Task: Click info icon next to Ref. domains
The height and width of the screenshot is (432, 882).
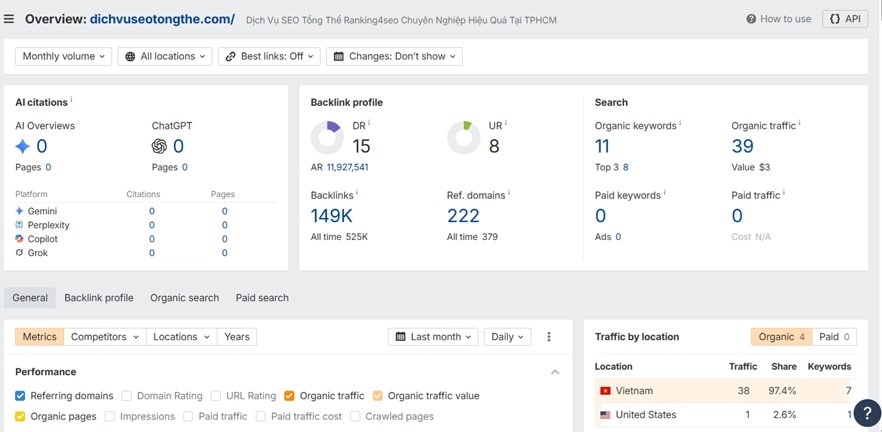Action: [x=509, y=193]
